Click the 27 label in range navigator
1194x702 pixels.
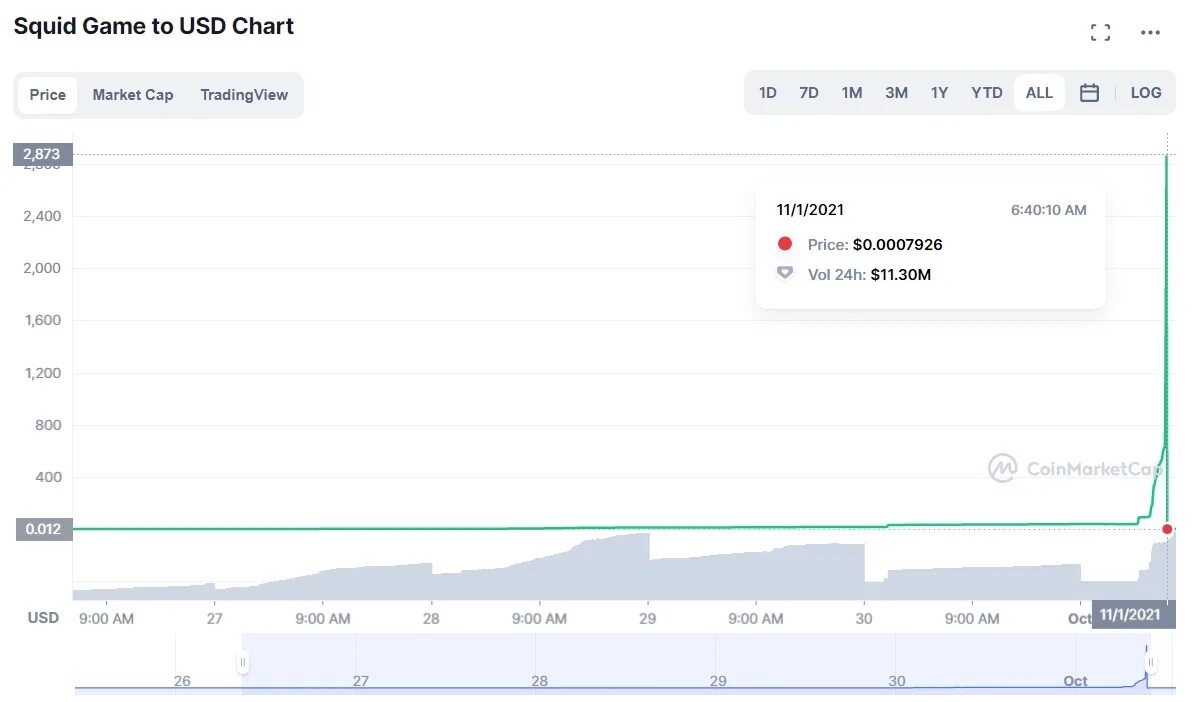[360, 681]
